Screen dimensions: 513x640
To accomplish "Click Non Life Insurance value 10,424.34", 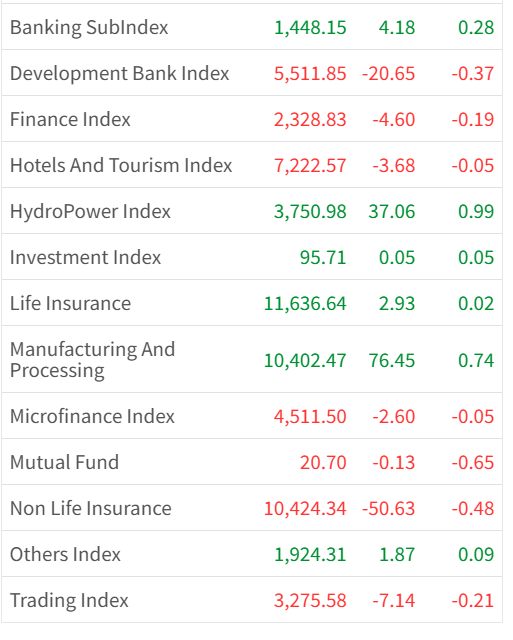I will point(305,509).
